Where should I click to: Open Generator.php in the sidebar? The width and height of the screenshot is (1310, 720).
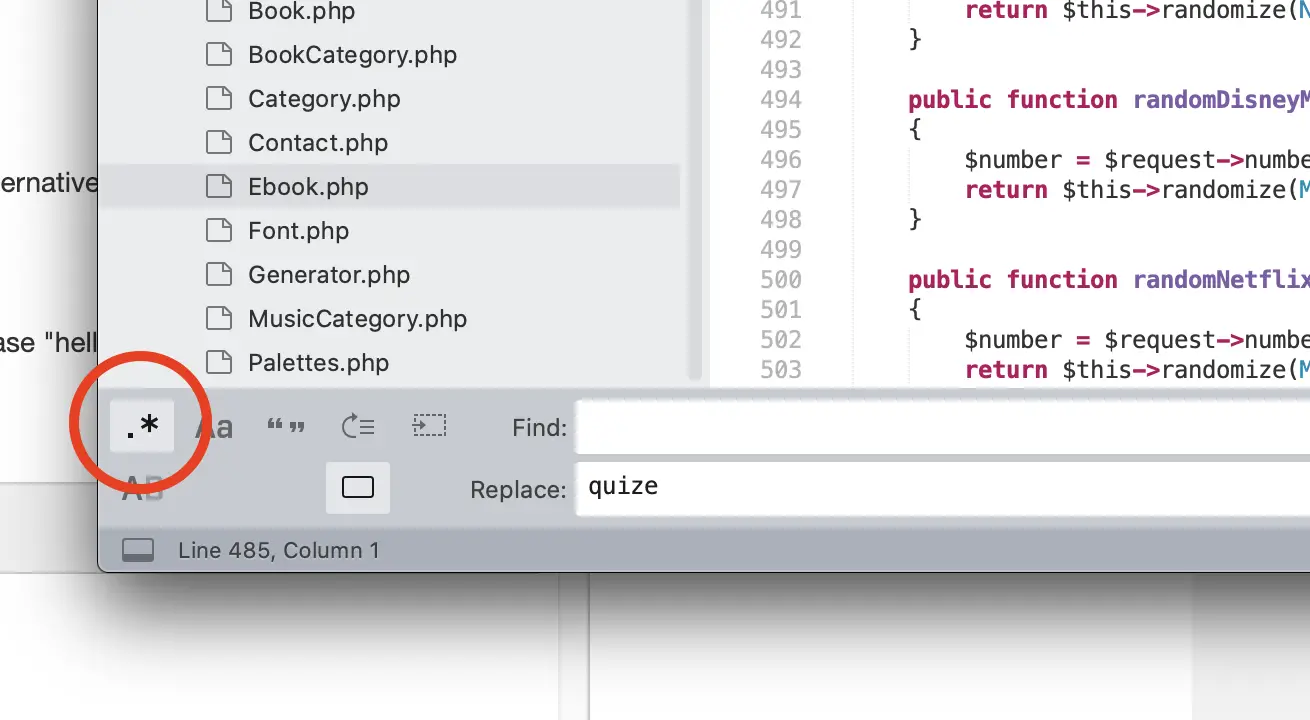tap(329, 275)
